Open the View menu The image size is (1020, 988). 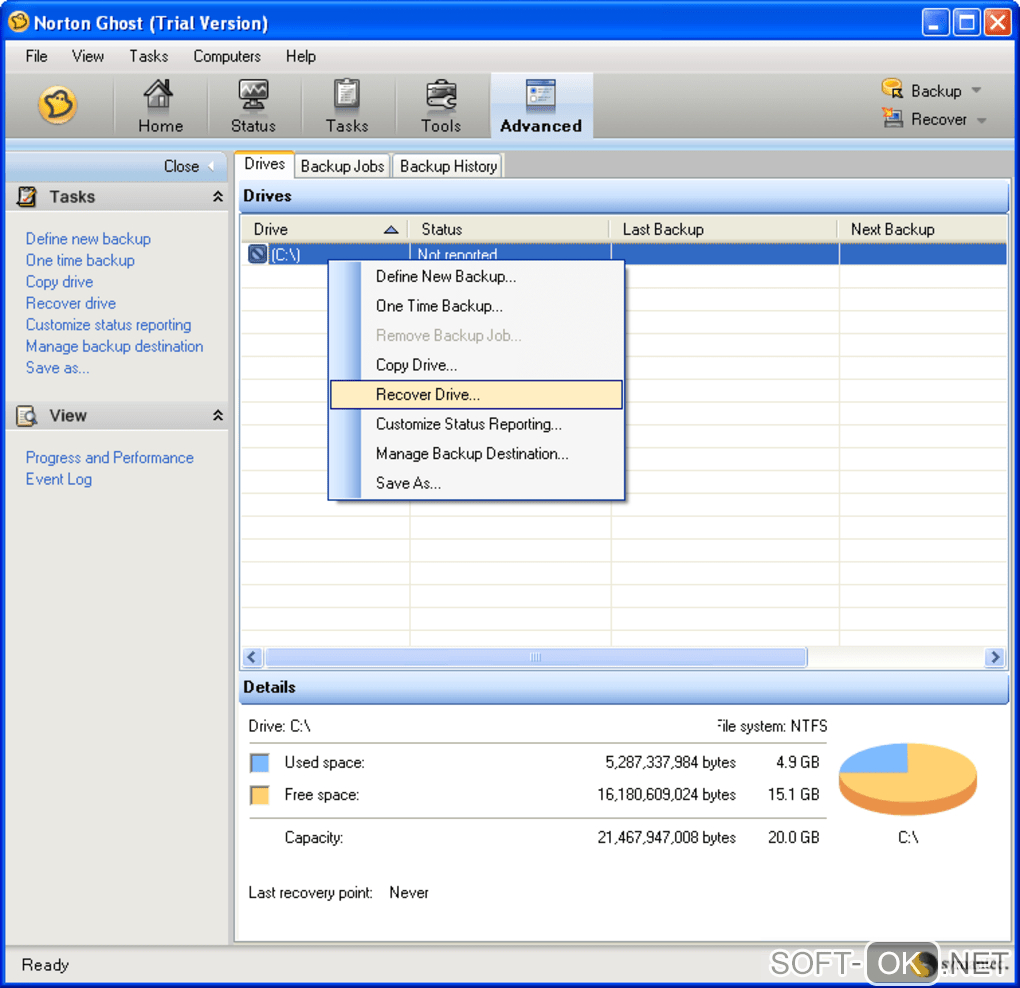click(x=88, y=57)
